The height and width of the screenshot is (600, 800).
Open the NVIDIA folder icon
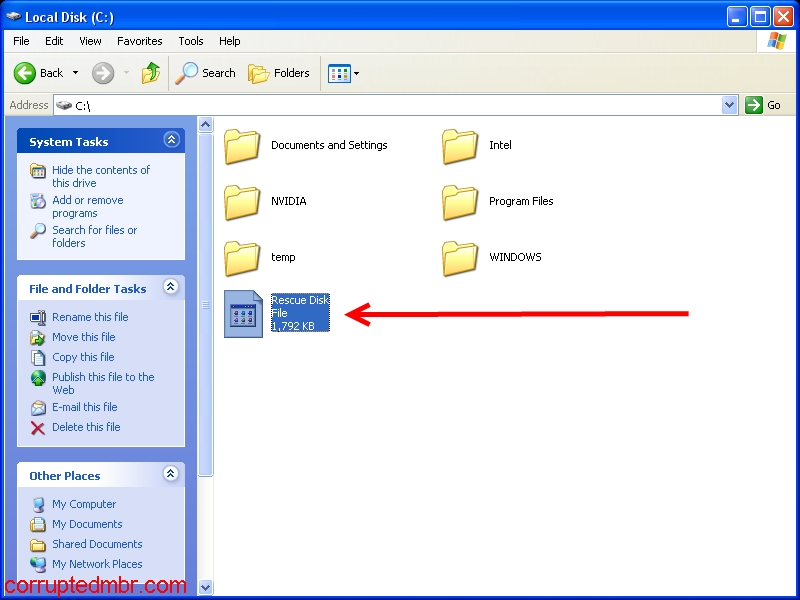pyautogui.click(x=242, y=202)
